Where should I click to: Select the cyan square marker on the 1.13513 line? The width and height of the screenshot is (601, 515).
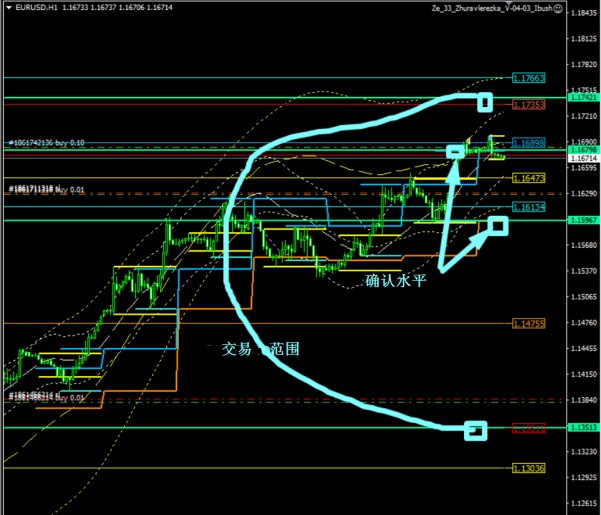click(476, 431)
